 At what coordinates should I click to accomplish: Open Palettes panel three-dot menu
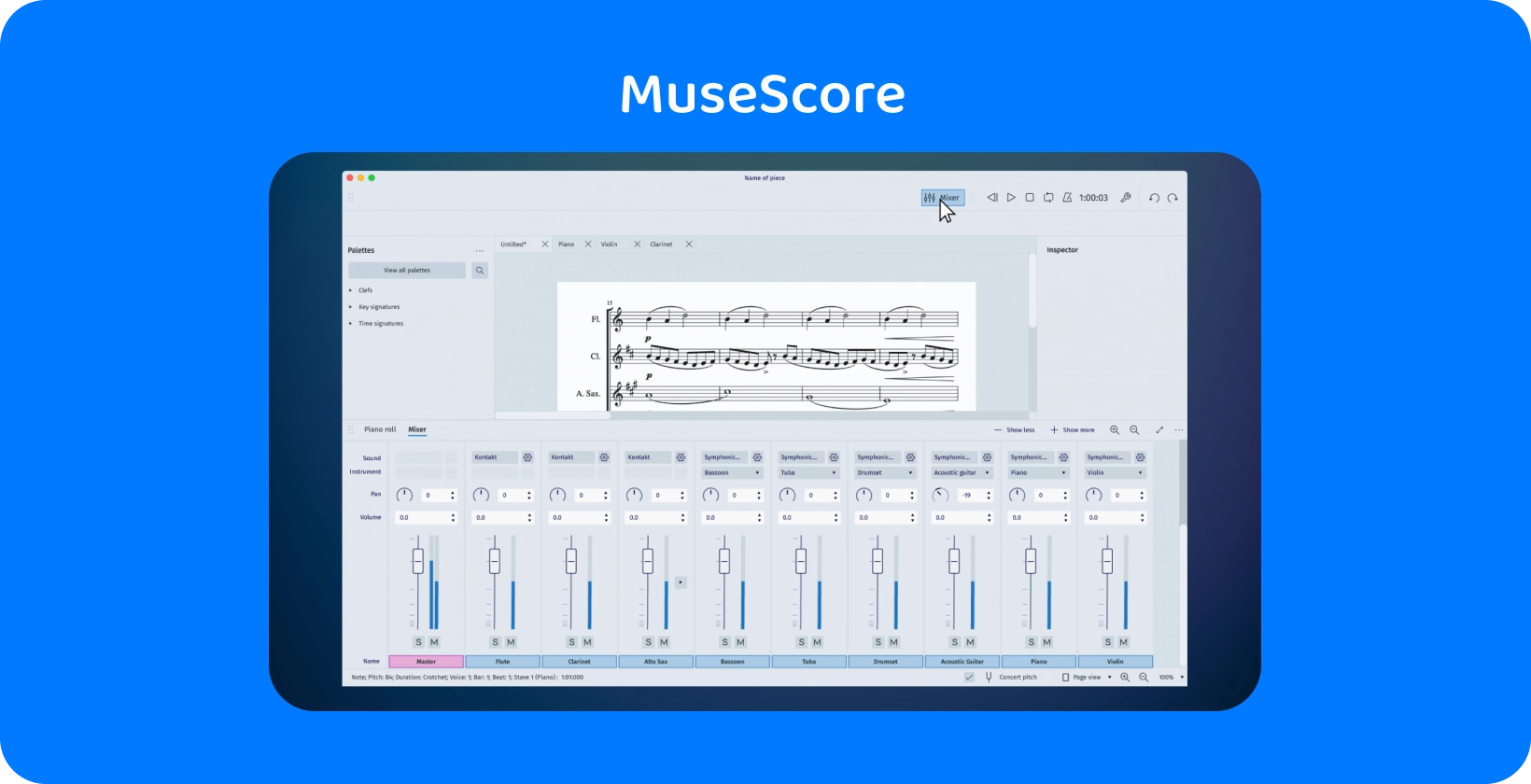[480, 250]
